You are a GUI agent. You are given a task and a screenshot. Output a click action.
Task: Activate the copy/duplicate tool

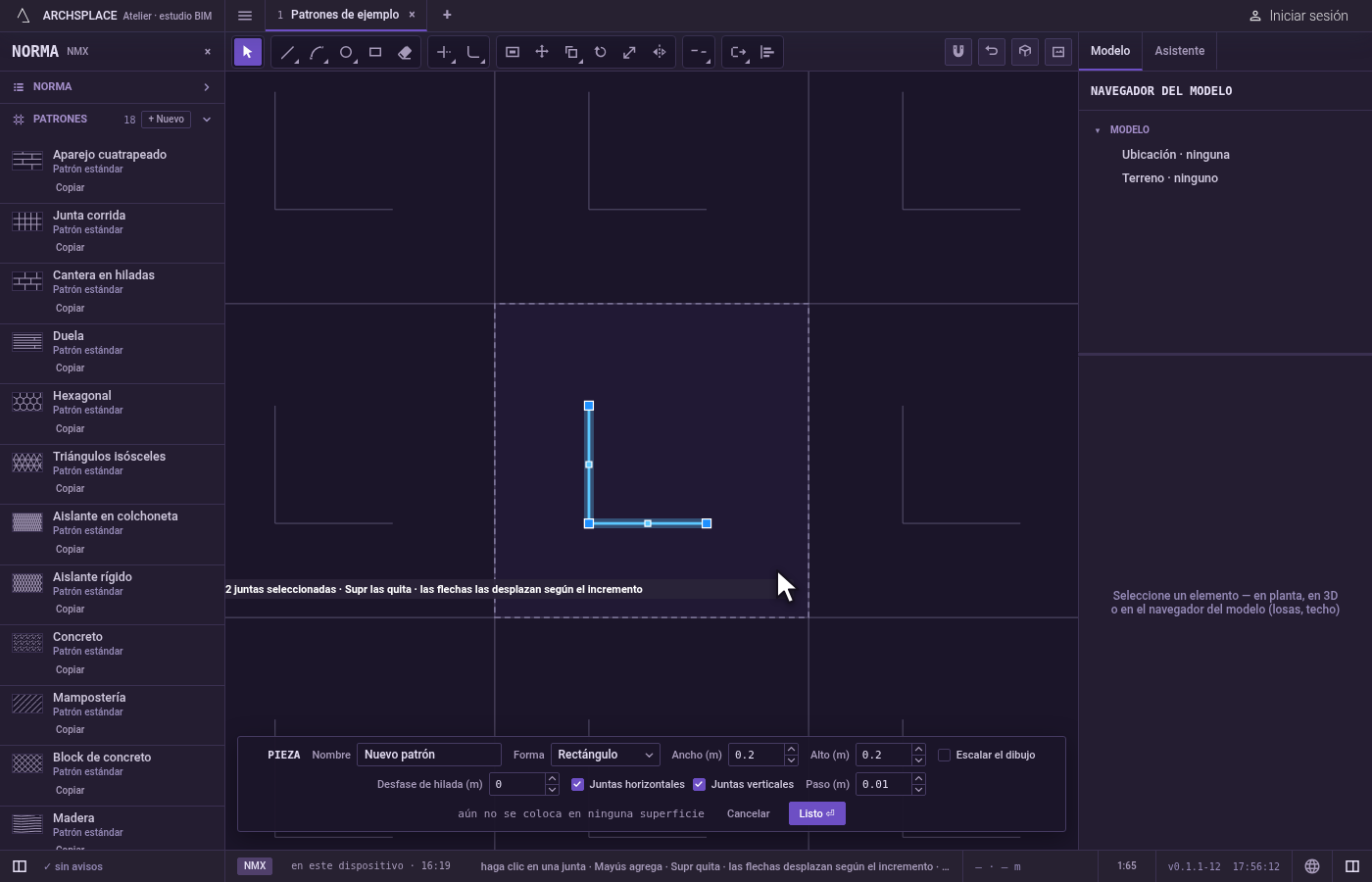(571, 52)
